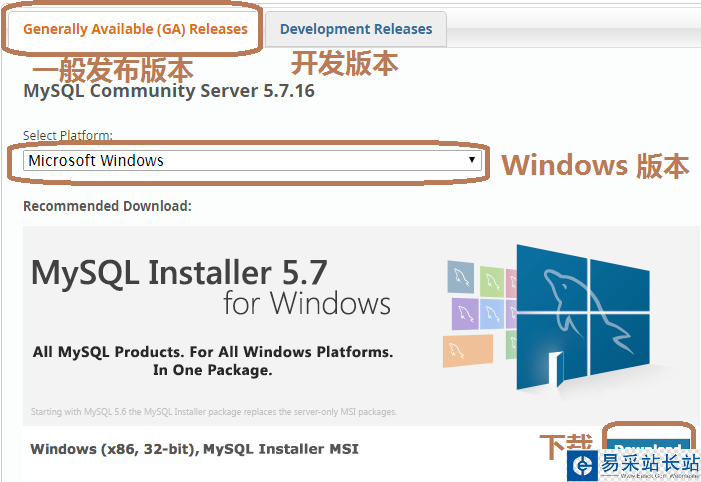The image size is (701, 482).
Task: Click the Recommended Download label
Action: coord(107,206)
